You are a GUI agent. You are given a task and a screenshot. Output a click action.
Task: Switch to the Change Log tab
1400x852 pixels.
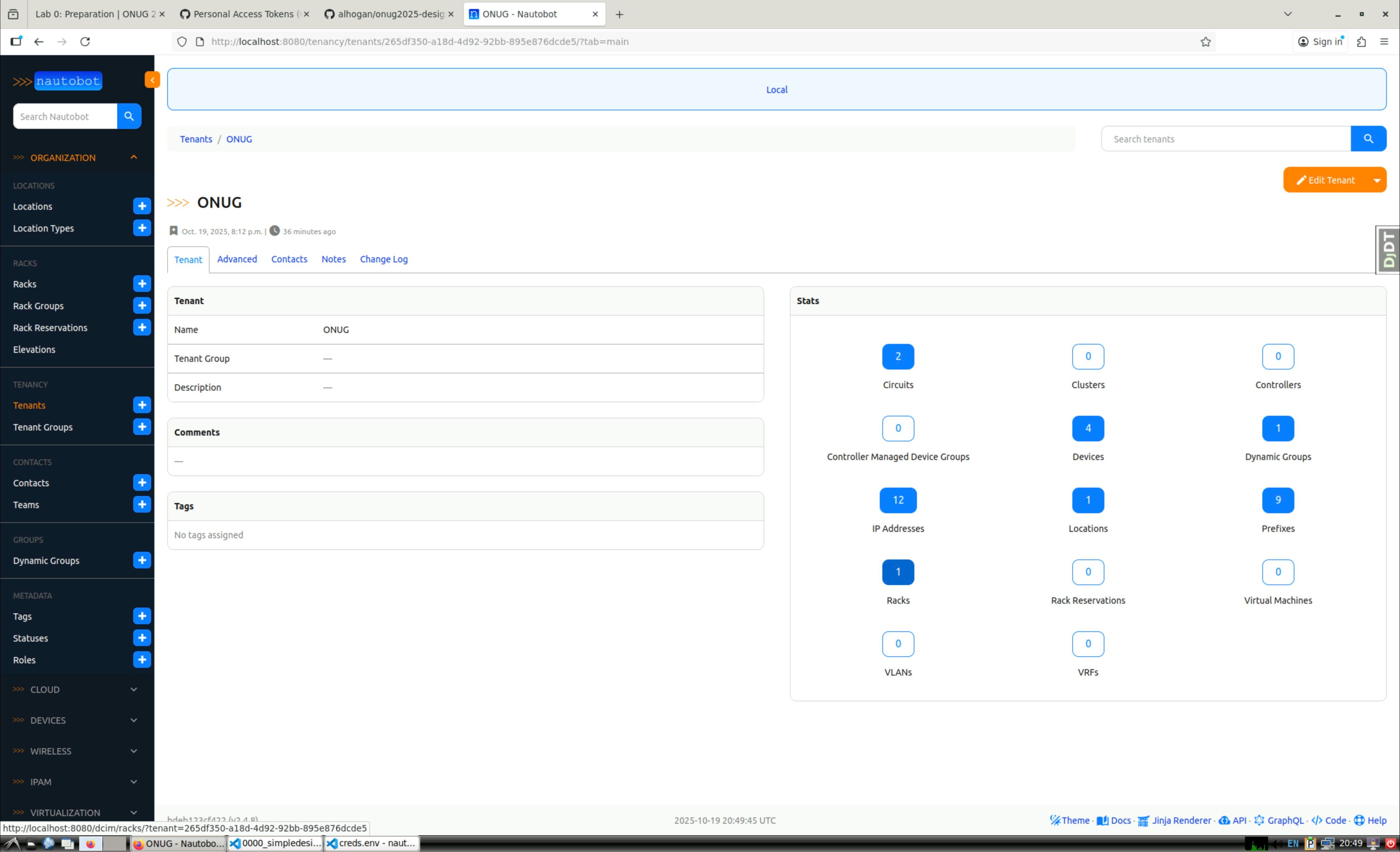(x=384, y=260)
